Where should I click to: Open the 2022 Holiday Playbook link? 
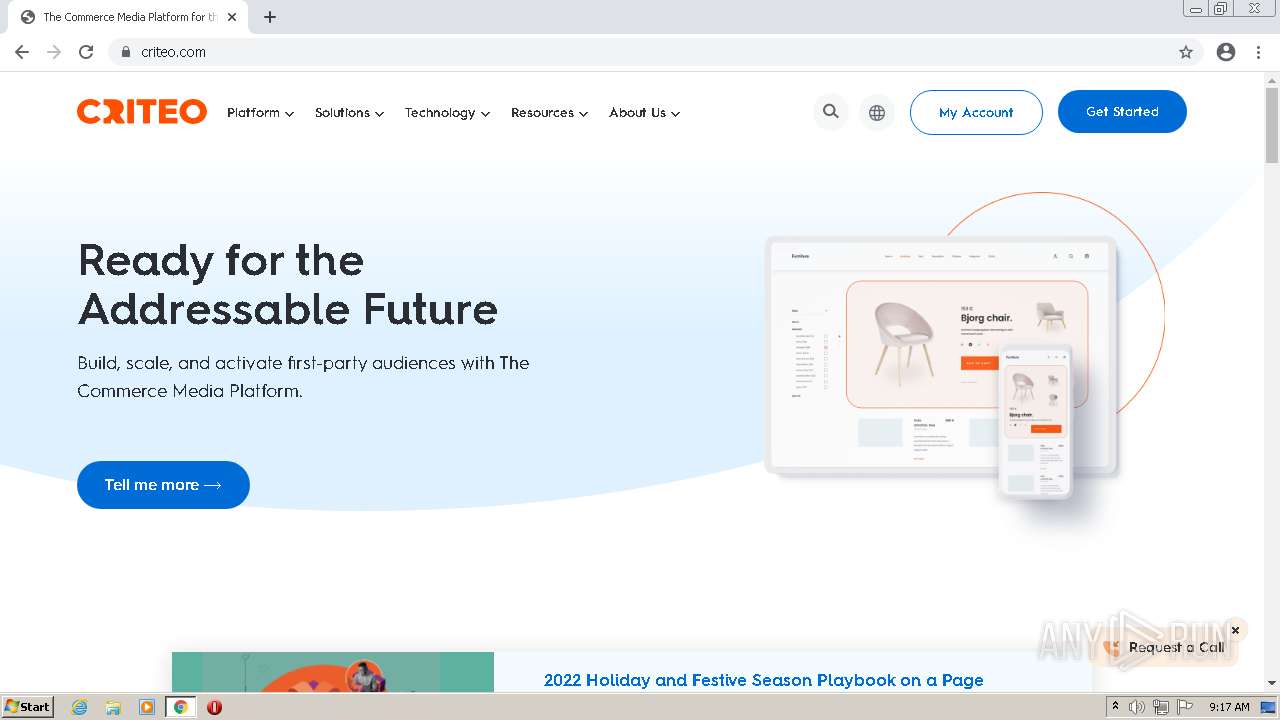(x=764, y=680)
